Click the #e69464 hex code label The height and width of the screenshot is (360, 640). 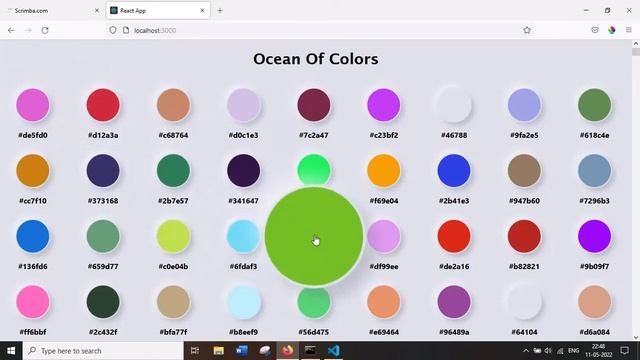click(x=384, y=332)
